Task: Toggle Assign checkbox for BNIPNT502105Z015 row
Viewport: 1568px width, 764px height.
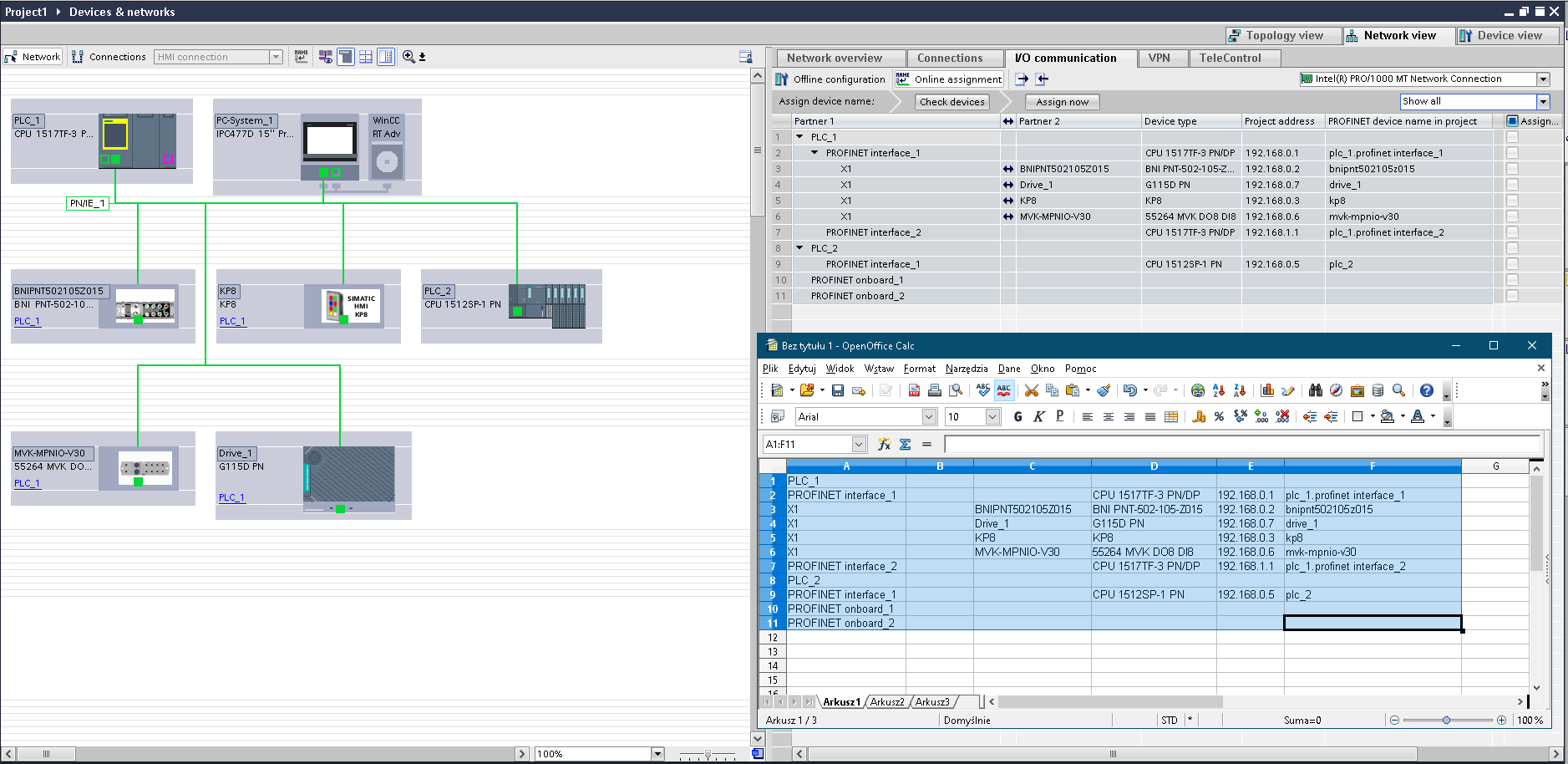Action: click(1512, 169)
